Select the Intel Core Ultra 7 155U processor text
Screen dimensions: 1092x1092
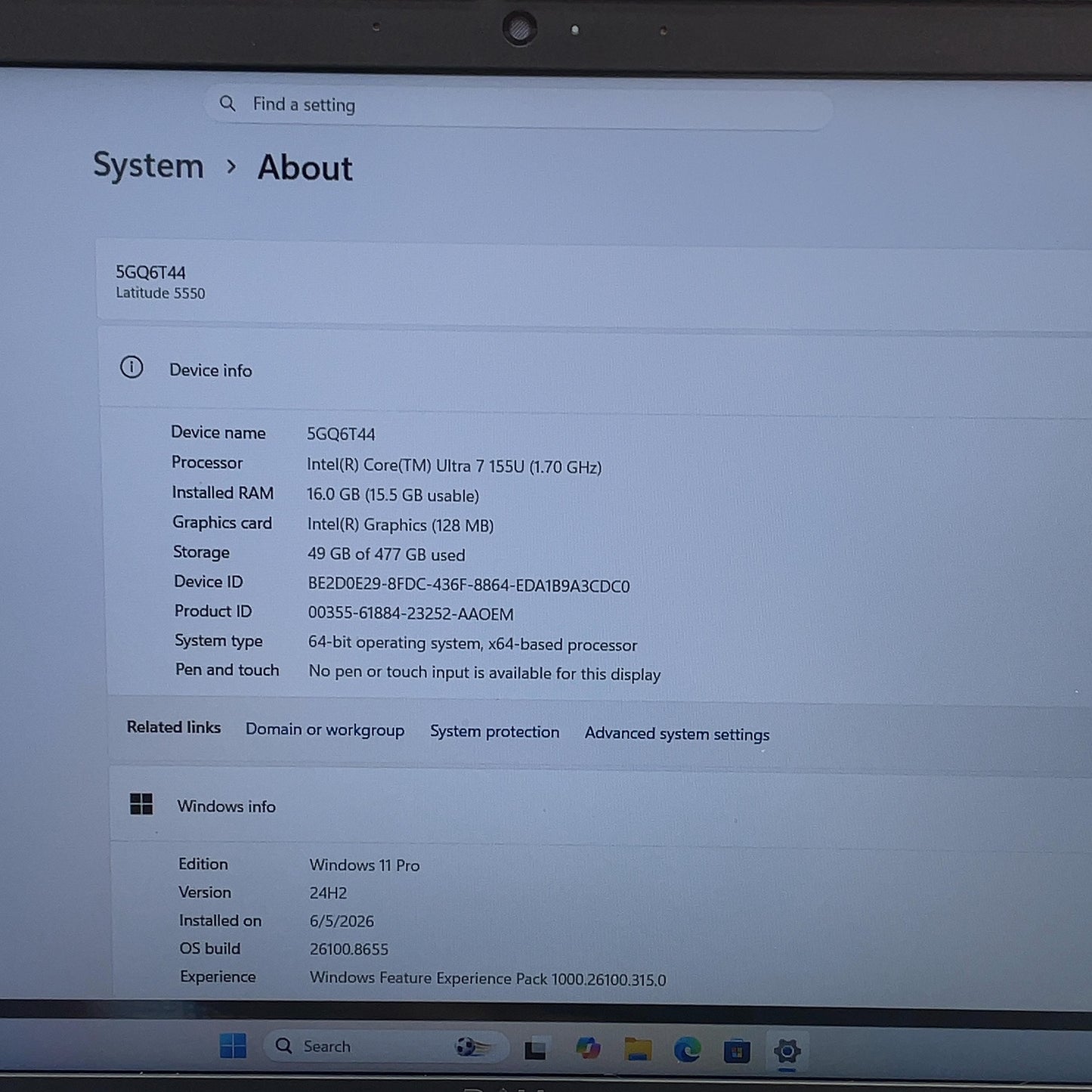click(x=454, y=466)
